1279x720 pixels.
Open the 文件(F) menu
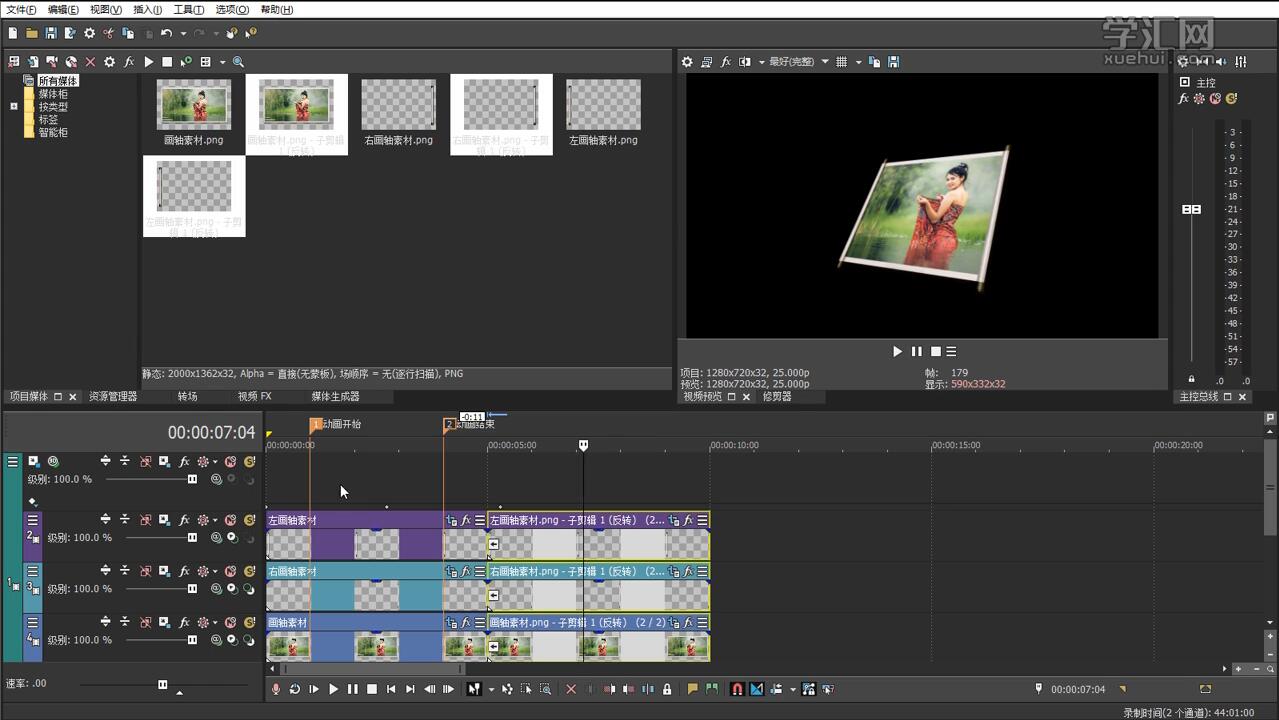(21, 9)
